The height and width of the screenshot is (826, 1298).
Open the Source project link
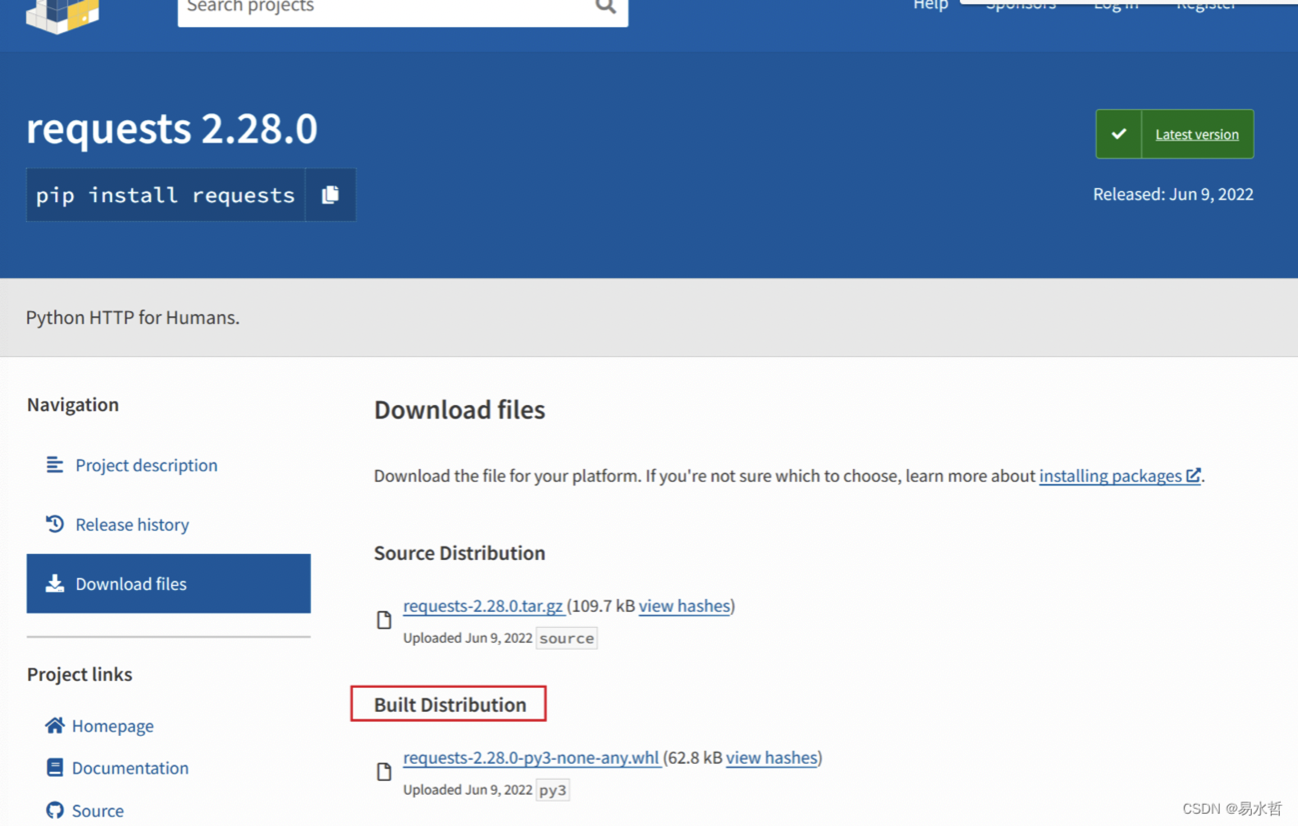[97, 810]
